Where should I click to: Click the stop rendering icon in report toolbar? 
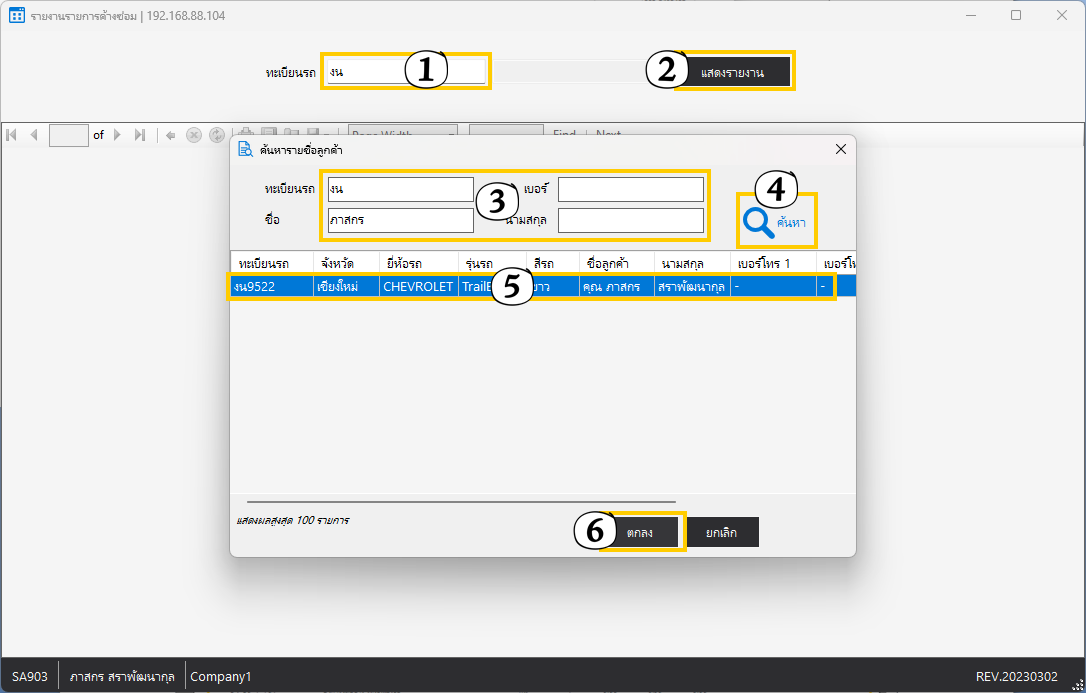coord(194,135)
